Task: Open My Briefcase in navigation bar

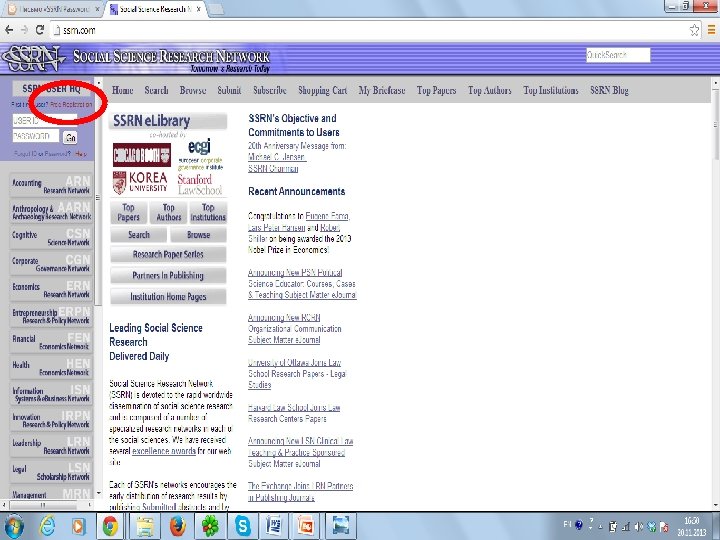Action: point(382,90)
